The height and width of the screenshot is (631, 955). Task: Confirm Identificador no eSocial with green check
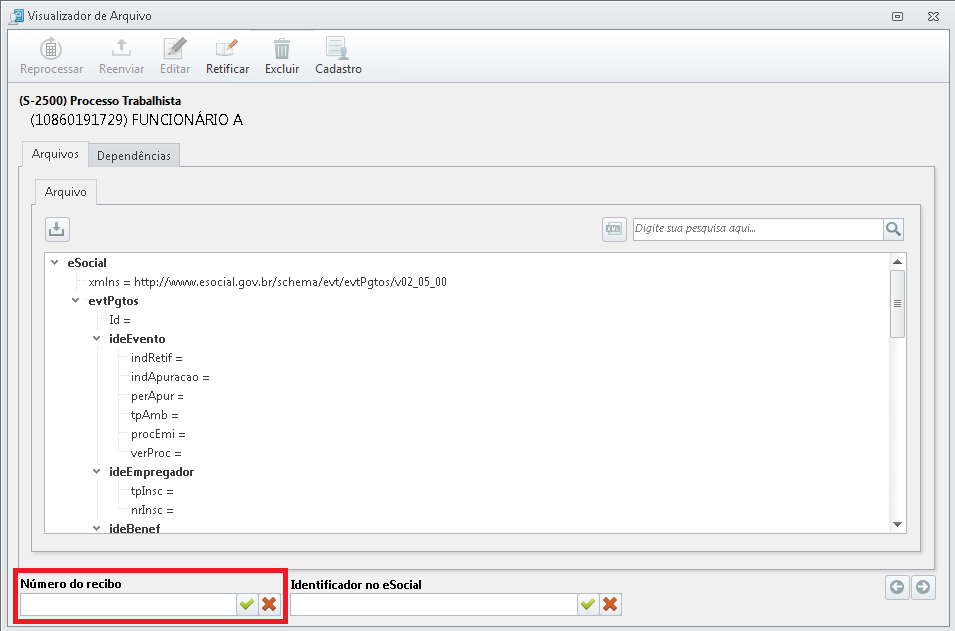[x=588, y=604]
